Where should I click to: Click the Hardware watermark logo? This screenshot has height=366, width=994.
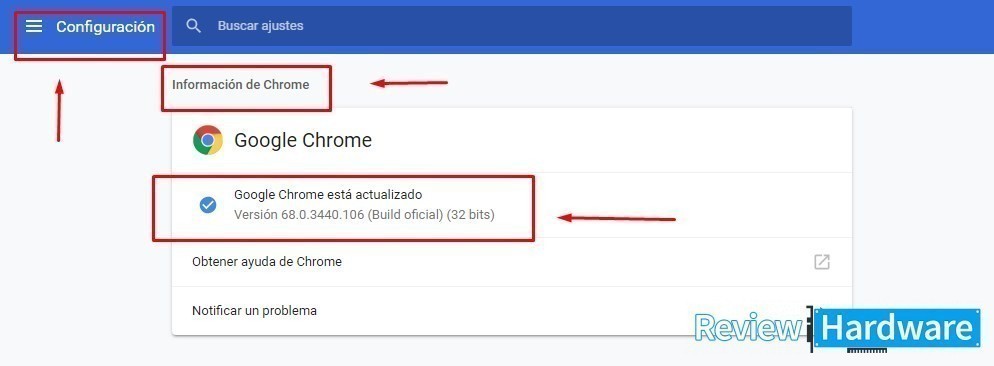897,329
